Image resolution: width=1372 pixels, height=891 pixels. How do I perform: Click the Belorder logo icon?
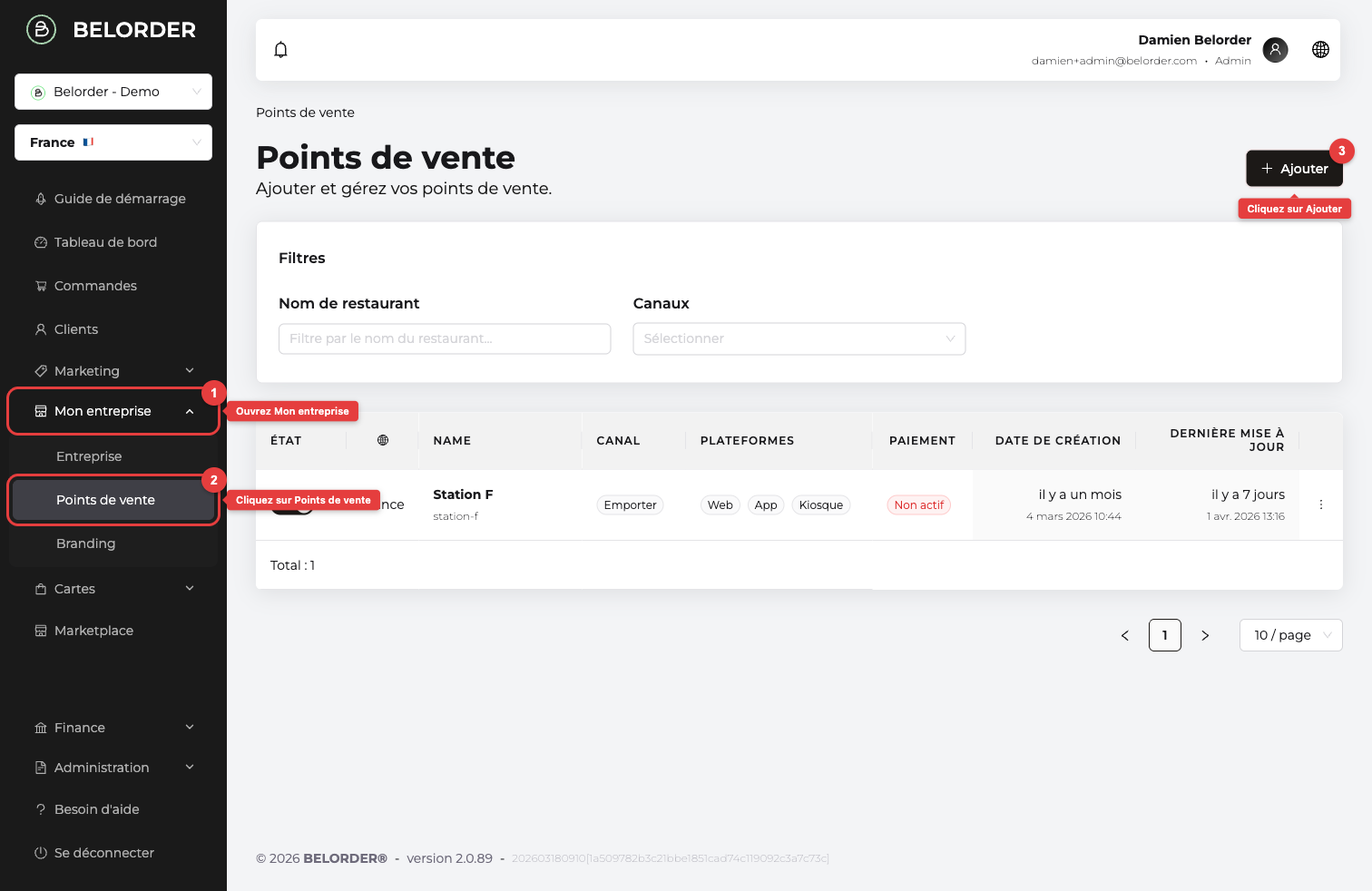coord(41,30)
